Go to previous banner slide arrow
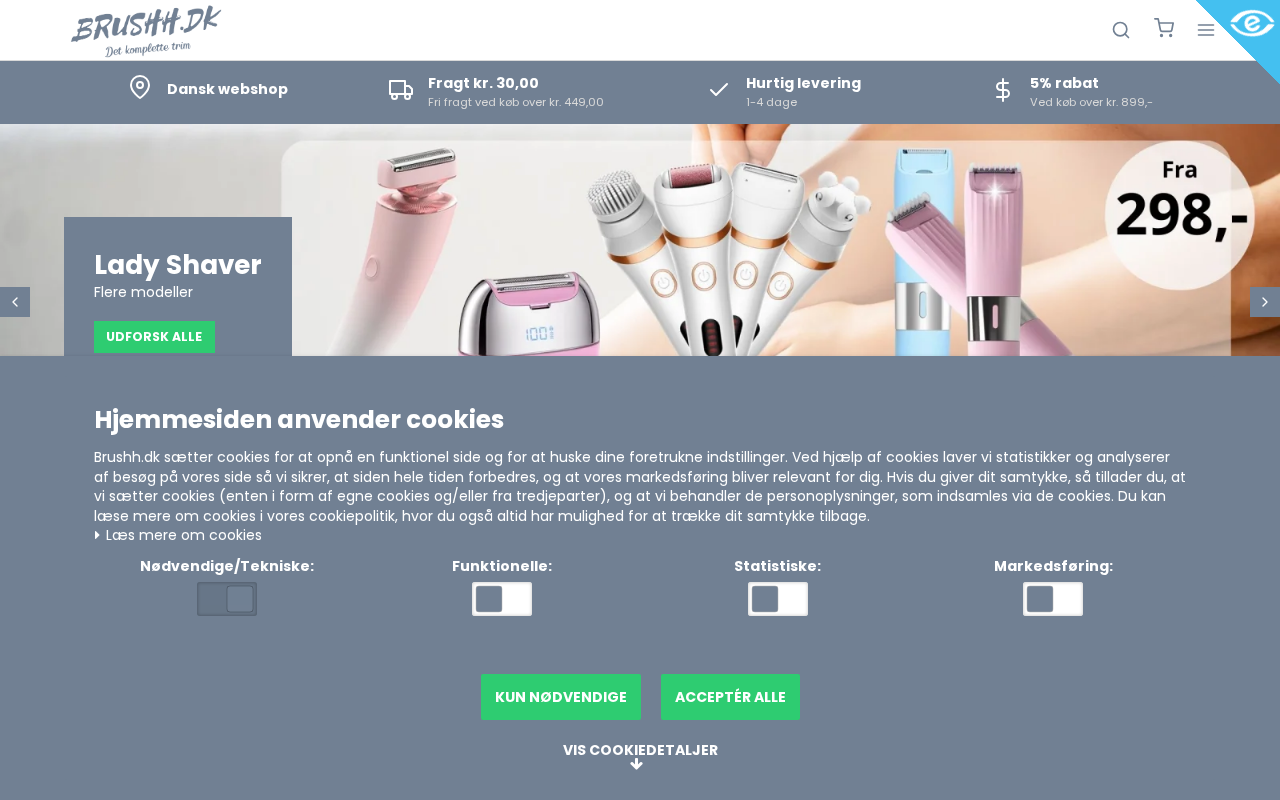1280x800 pixels. point(15,302)
